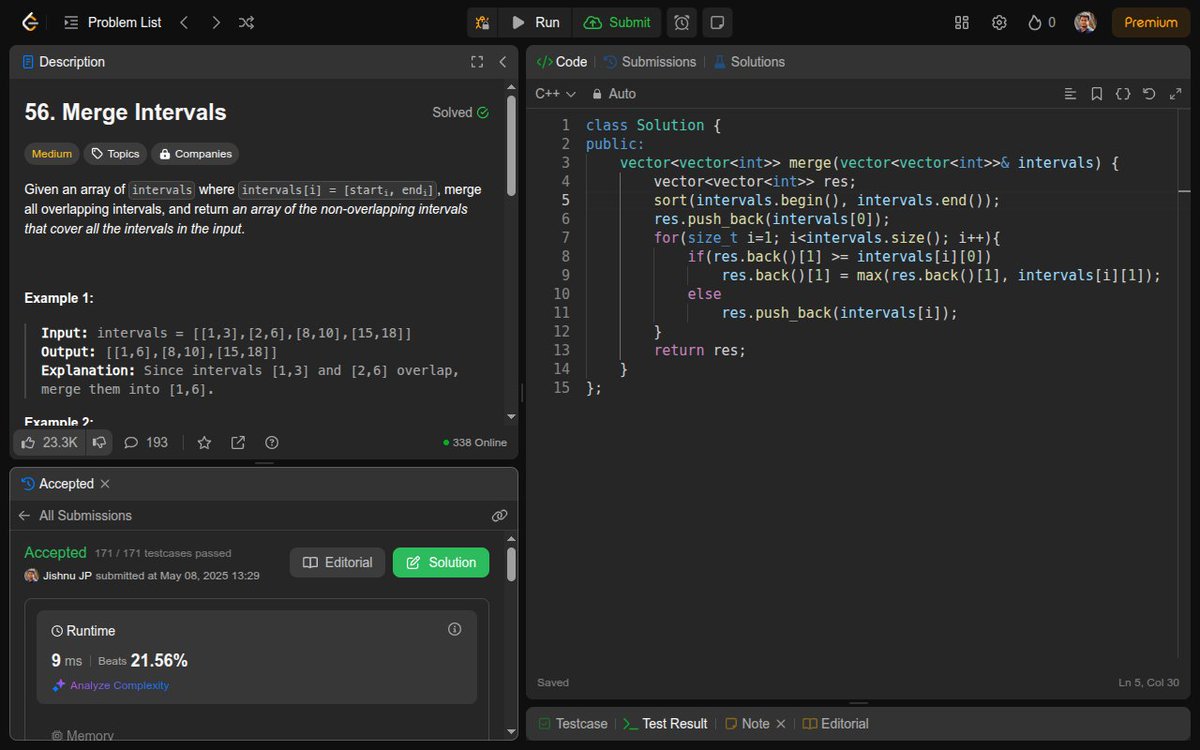The height and width of the screenshot is (750, 1200).
Task: Open the layout grid icon
Action: point(962,22)
